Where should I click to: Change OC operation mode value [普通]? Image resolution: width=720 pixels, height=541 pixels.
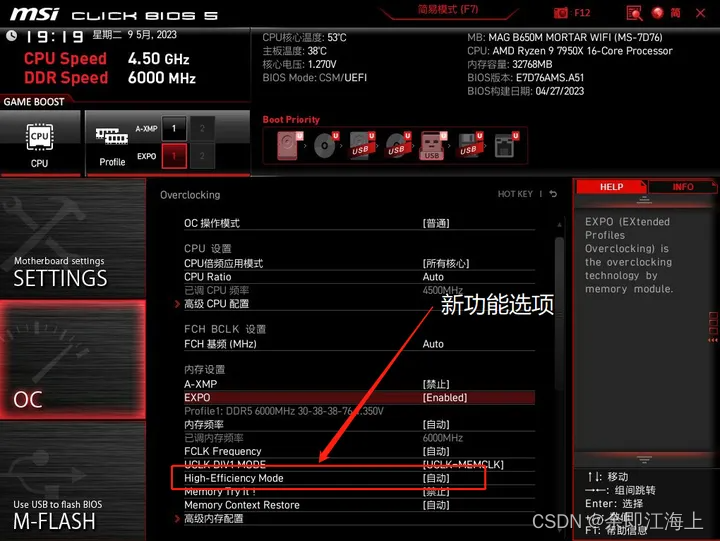click(x=436, y=224)
